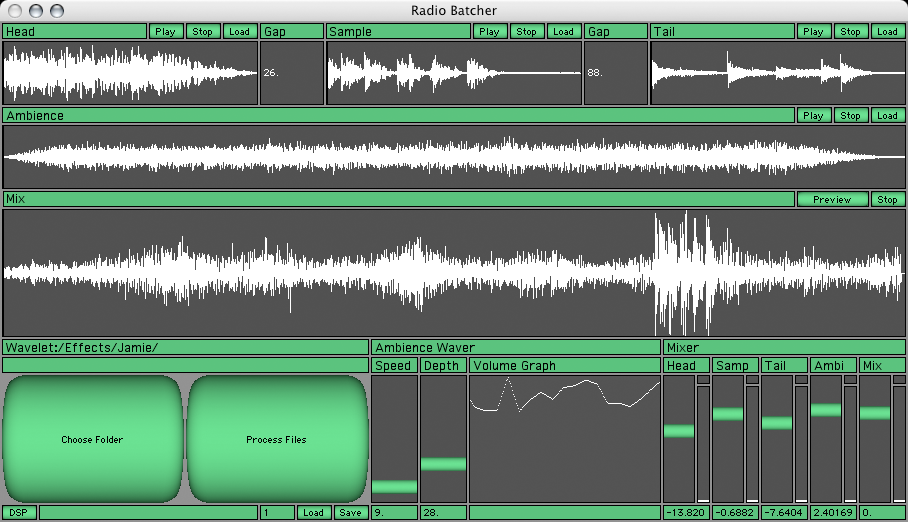Play the Ambience track

tap(814, 115)
